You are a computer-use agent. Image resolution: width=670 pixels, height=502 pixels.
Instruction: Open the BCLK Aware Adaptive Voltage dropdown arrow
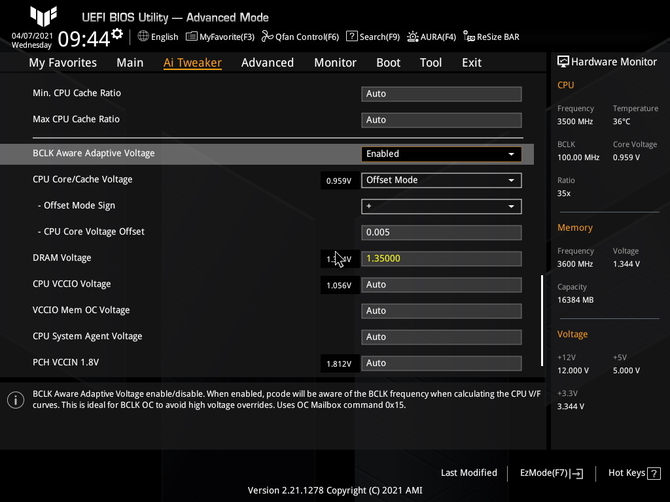click(511, 154)
